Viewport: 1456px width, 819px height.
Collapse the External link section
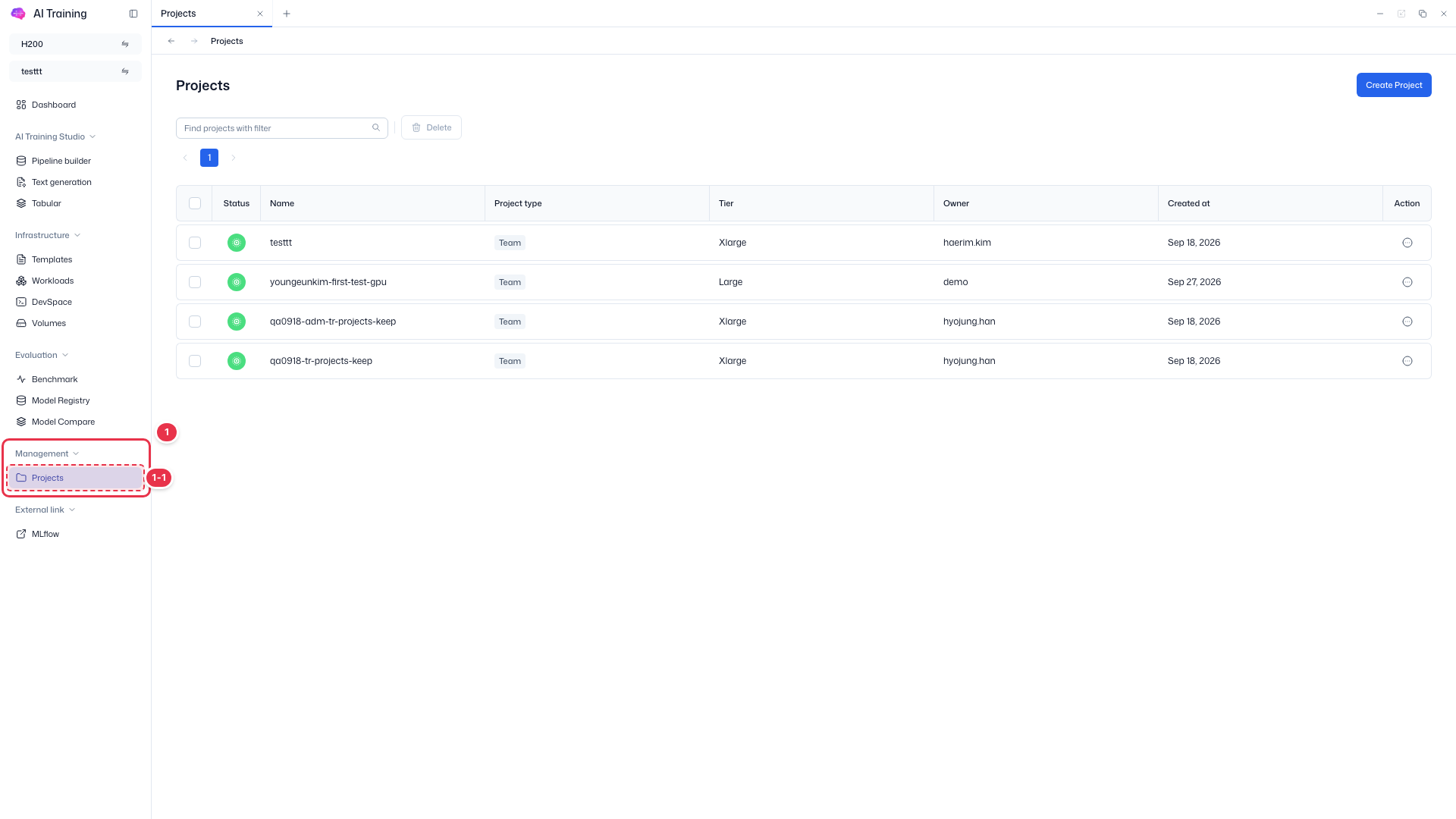pyautogui.click(x=45, y=510)
